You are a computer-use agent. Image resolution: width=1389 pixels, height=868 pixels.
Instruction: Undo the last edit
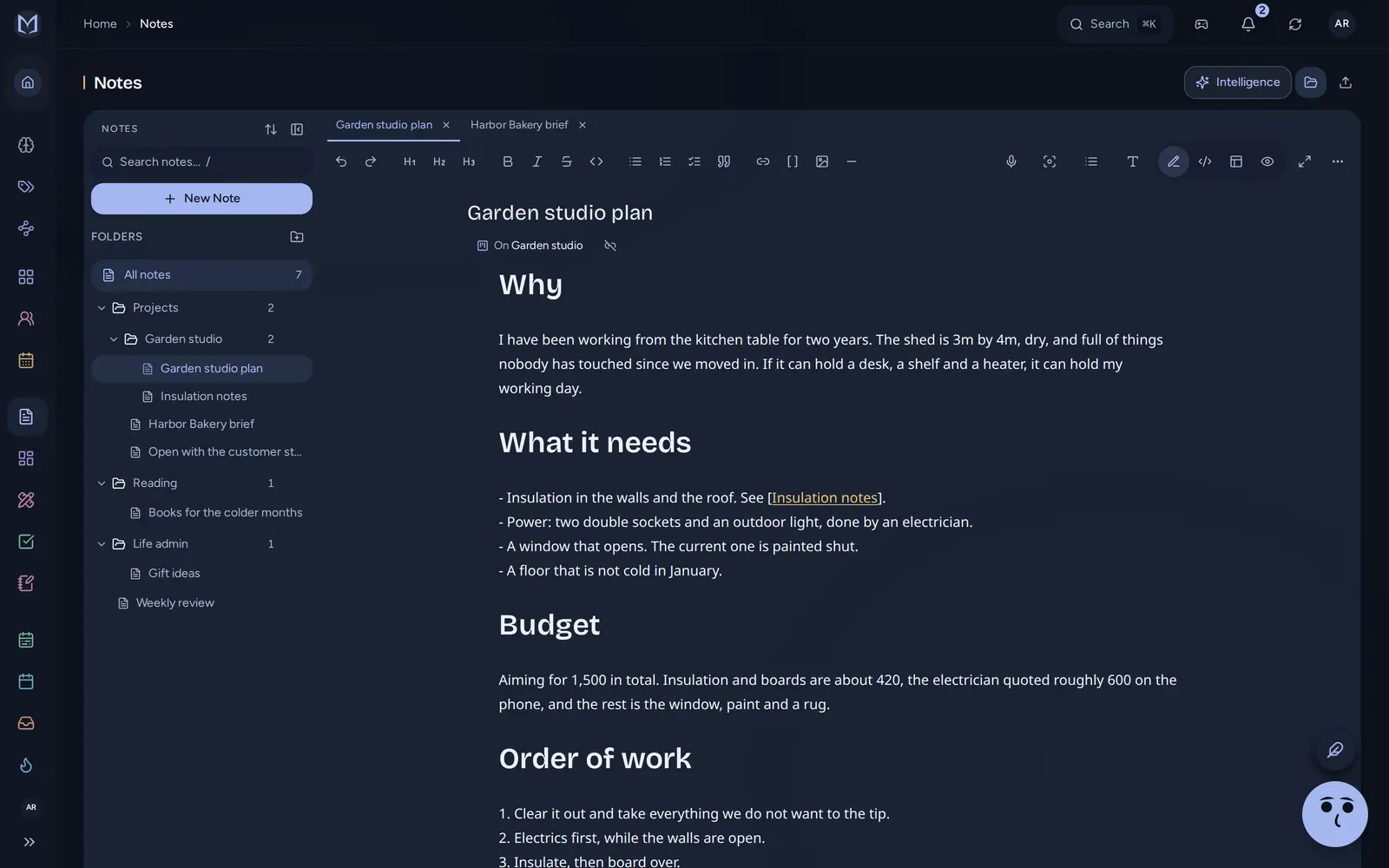click(341, 161)
